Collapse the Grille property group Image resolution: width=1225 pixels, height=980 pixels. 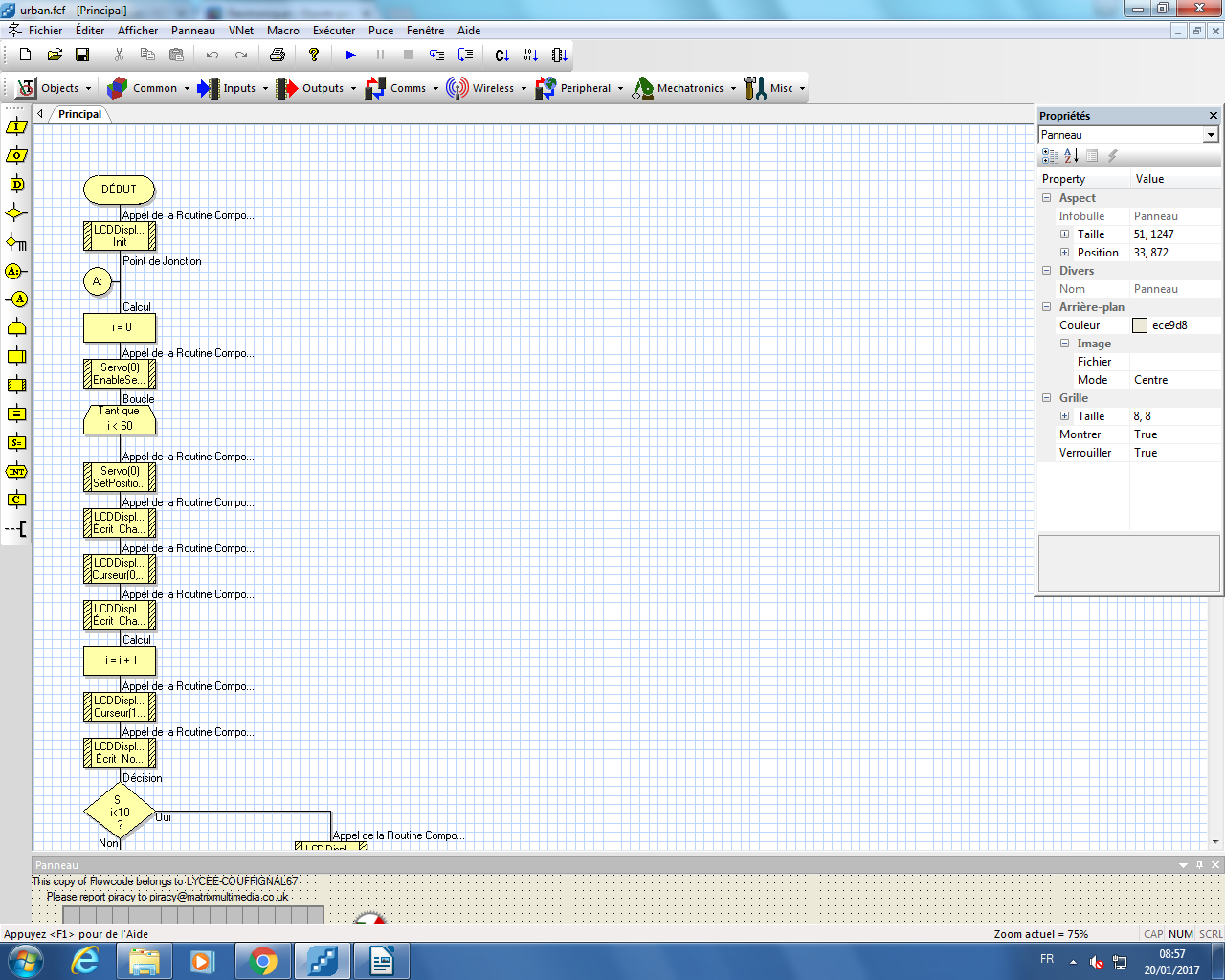pos(1047,398)
